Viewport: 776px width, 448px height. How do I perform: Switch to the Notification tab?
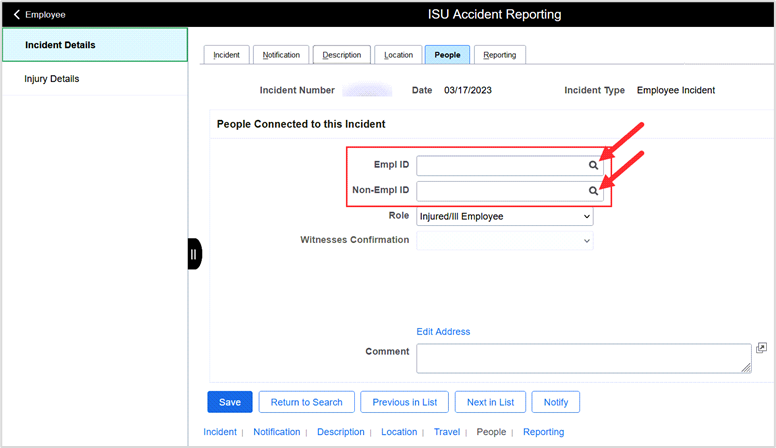pos(281,55)
